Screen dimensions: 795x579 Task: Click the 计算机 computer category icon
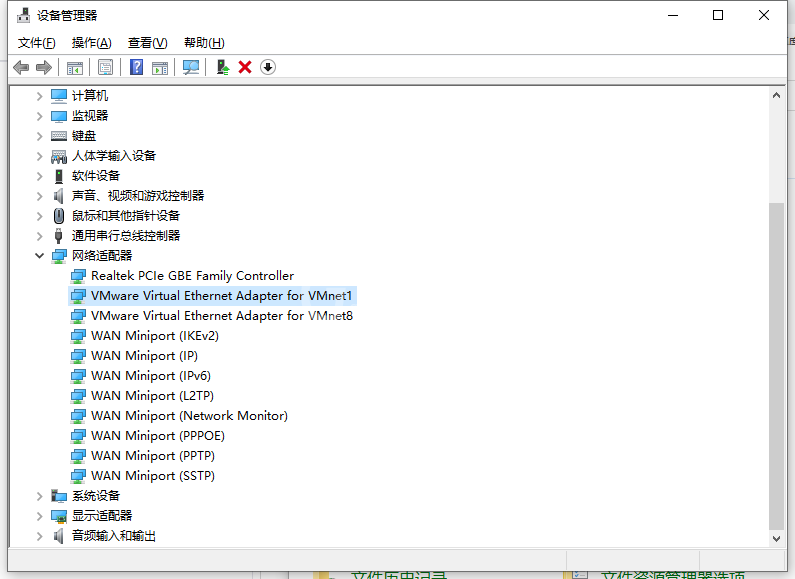(x=59, y=96)
